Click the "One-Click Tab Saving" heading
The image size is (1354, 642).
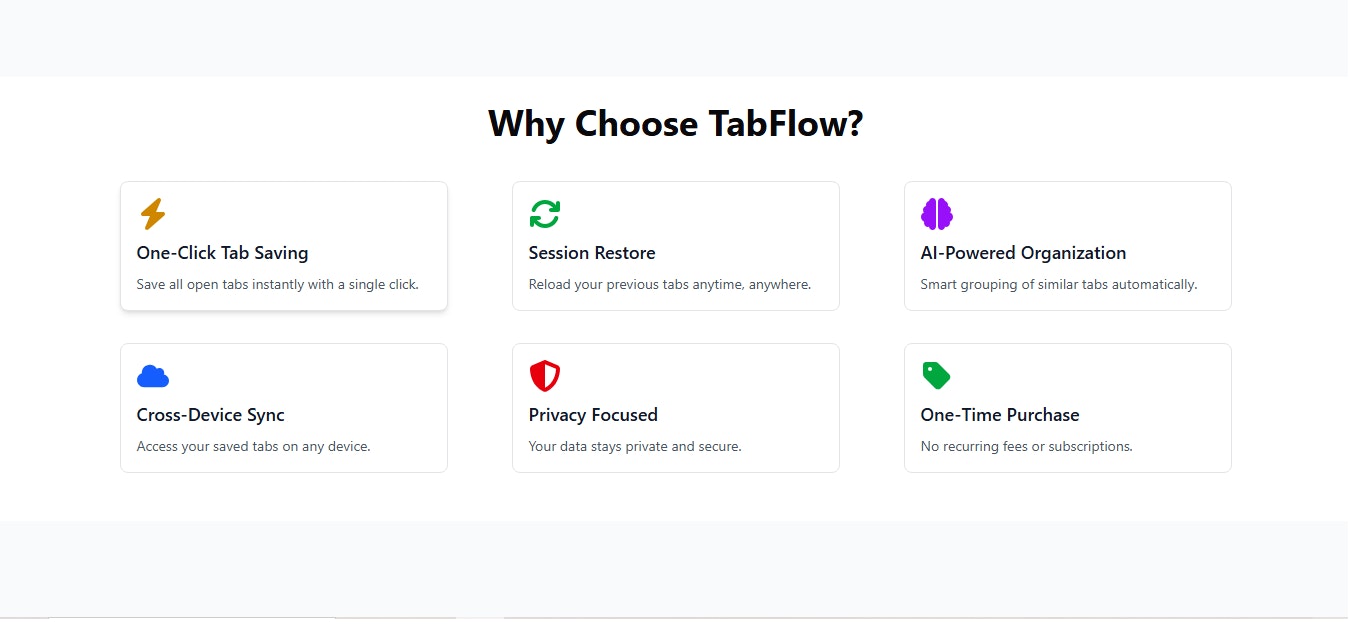pyautogui.click(x=222, y=253)
